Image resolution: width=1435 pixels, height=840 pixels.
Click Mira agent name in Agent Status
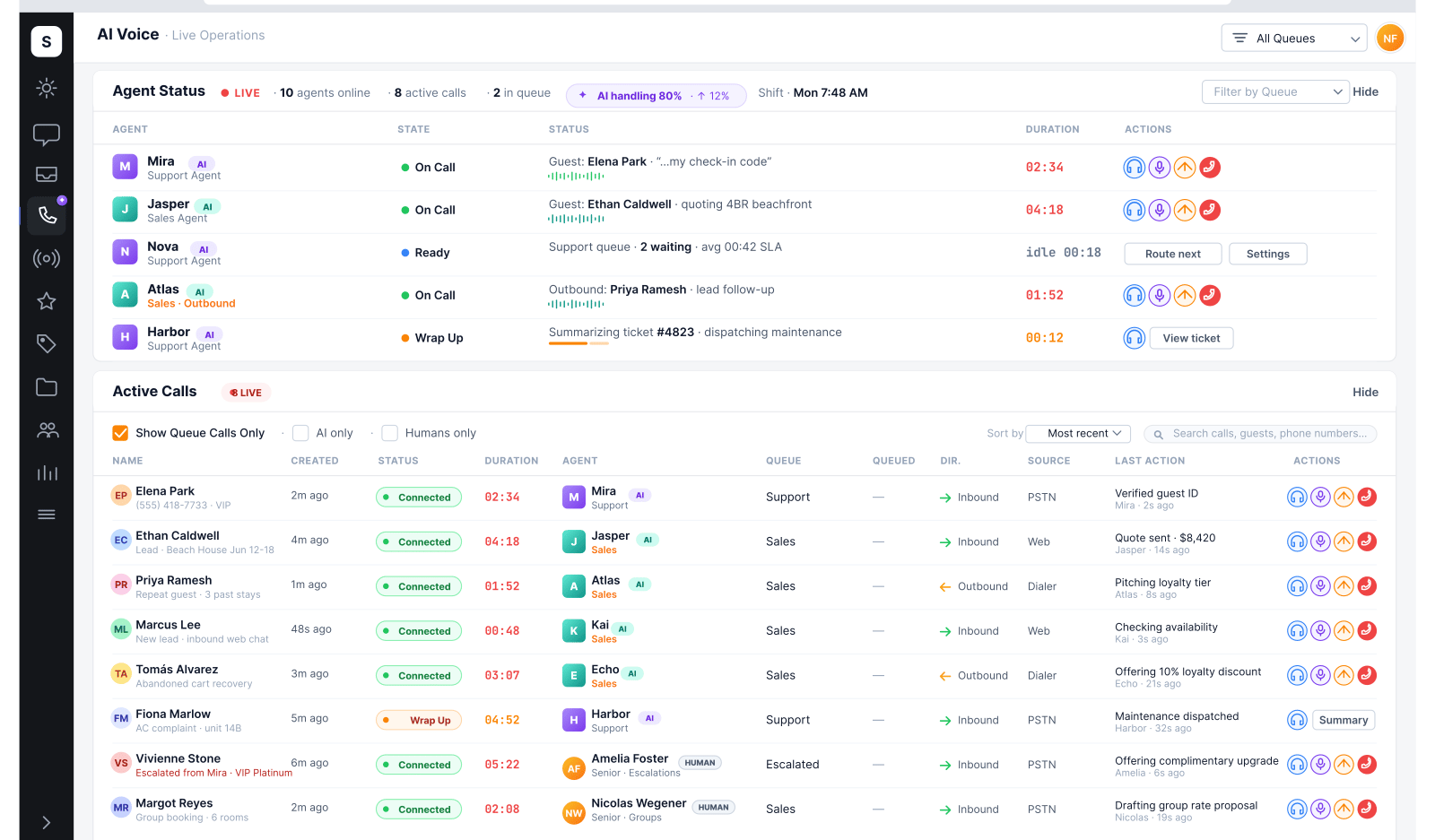(x=161, y=161)
